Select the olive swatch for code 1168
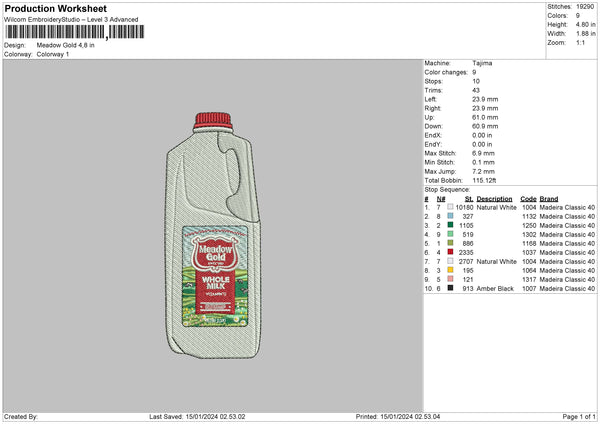The image size is (600, 424). coord(450,243)
